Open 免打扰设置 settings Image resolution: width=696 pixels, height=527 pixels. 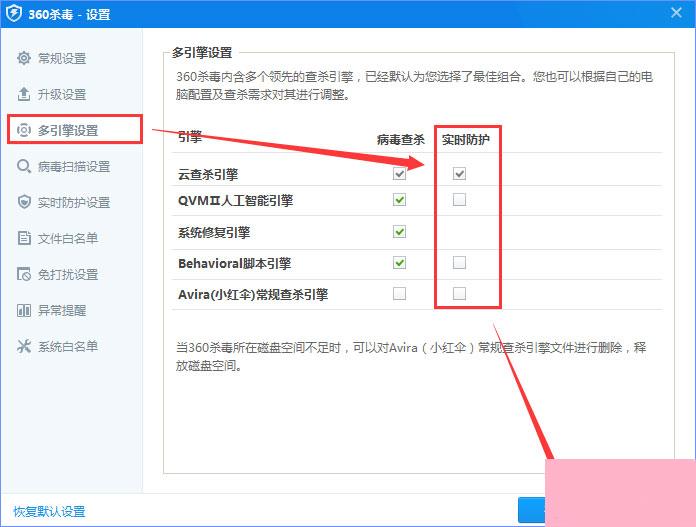point(68,274)
